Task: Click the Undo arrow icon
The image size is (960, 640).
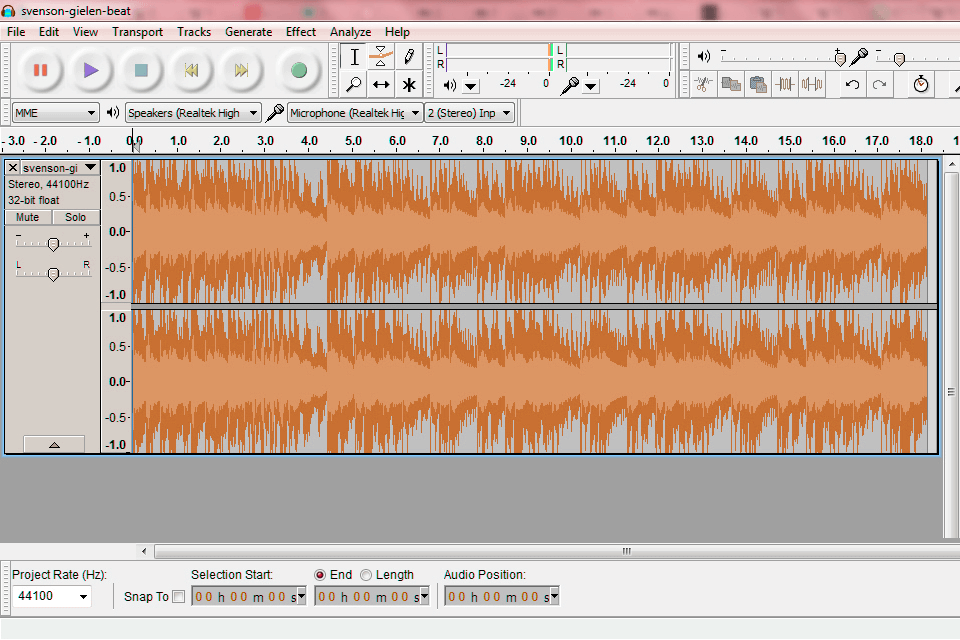Action: click(852, 84)
